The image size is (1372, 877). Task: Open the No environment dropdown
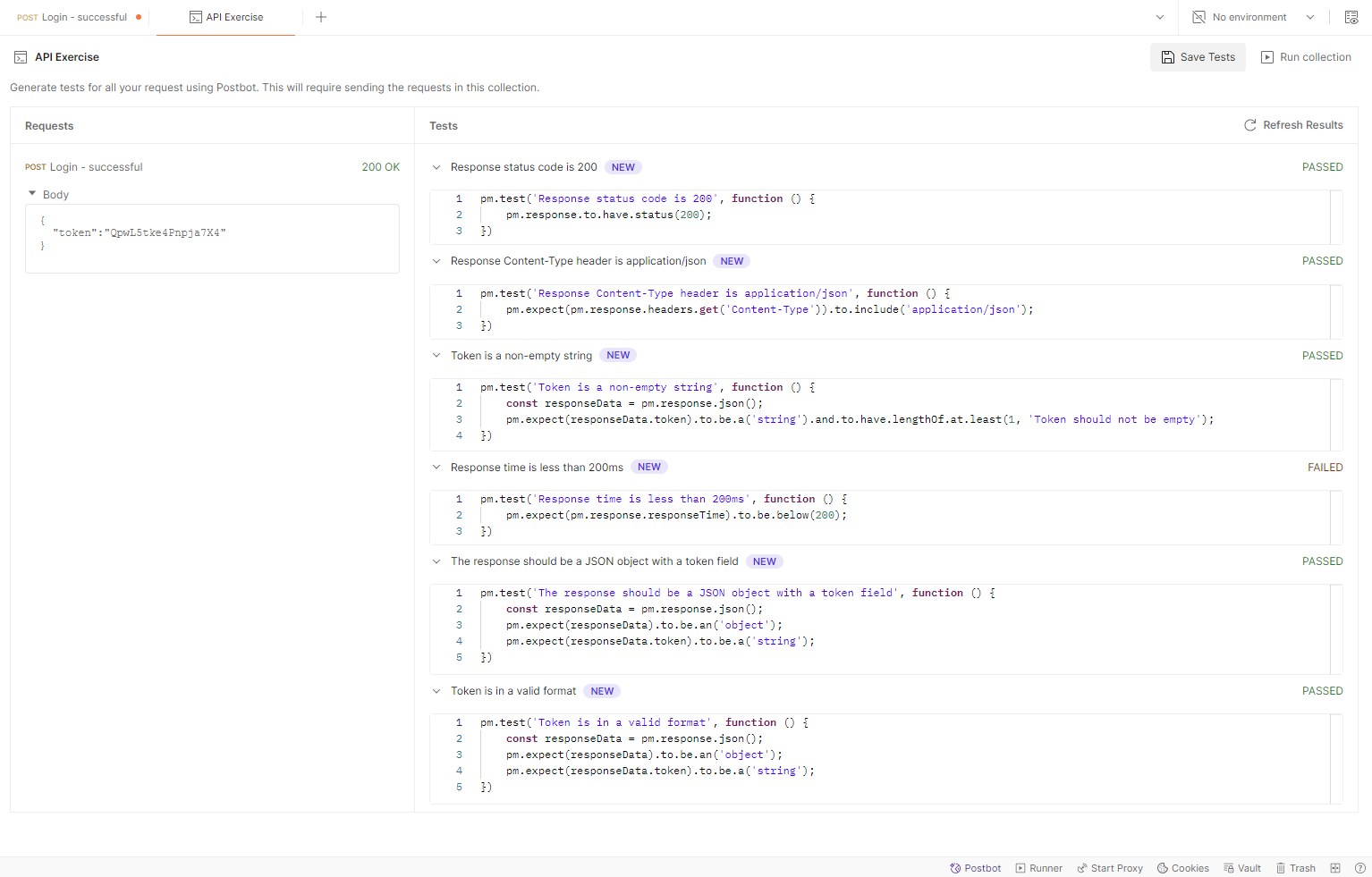click(1252, 17)
